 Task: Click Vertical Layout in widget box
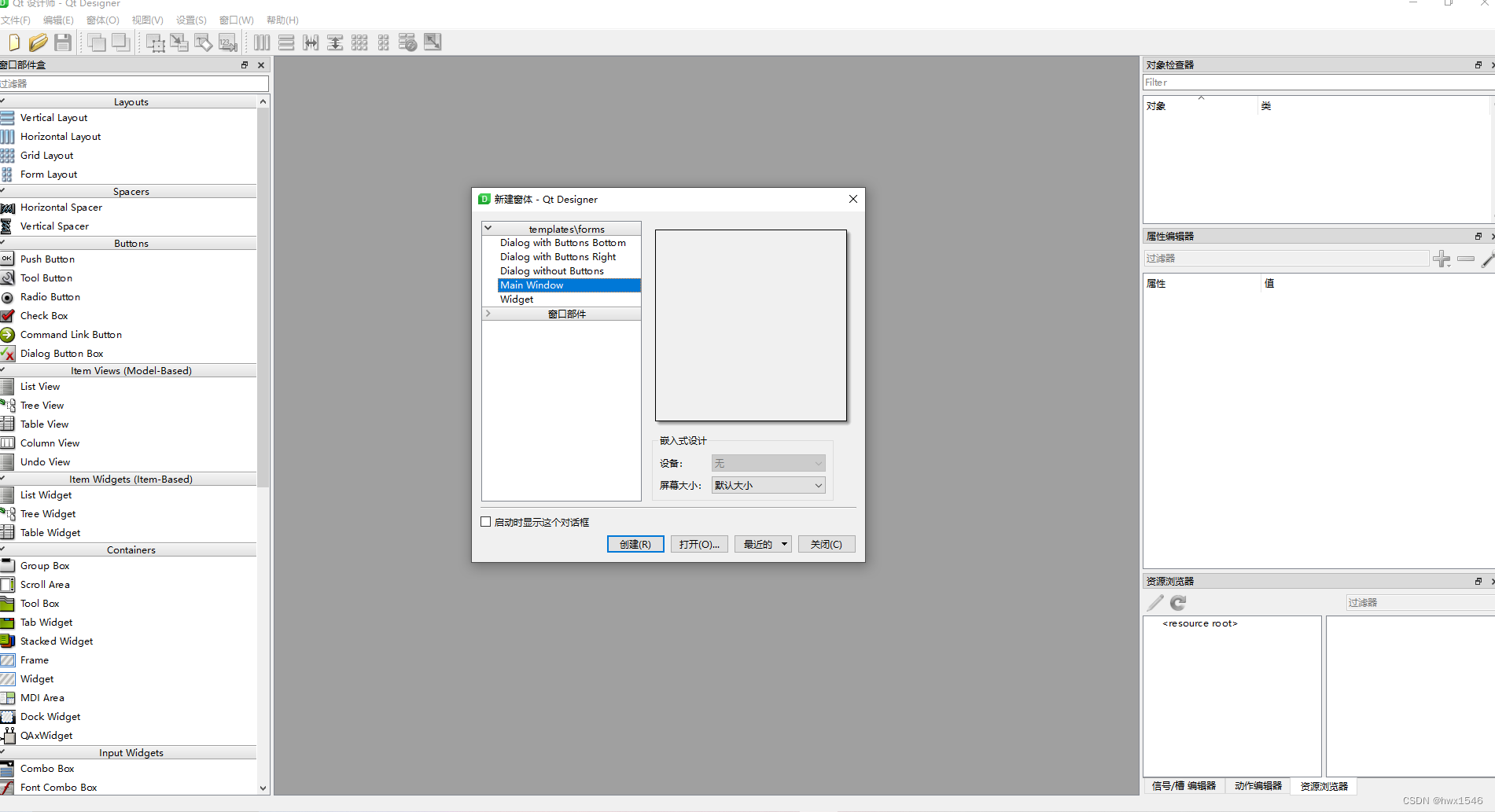pyautogui.click(x=53, y=118)
